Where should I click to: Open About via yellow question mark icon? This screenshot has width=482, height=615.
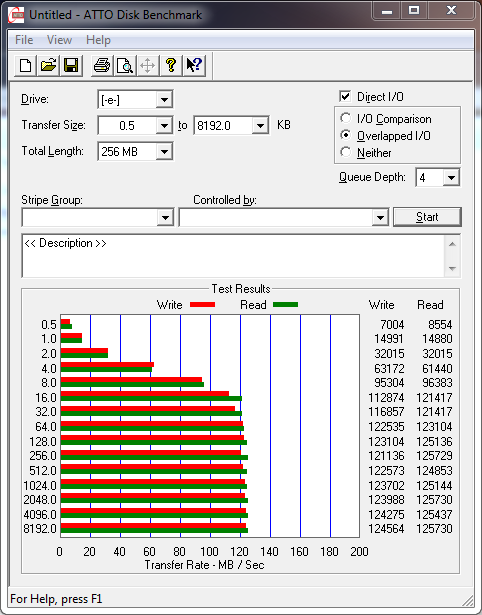point(171,65)
